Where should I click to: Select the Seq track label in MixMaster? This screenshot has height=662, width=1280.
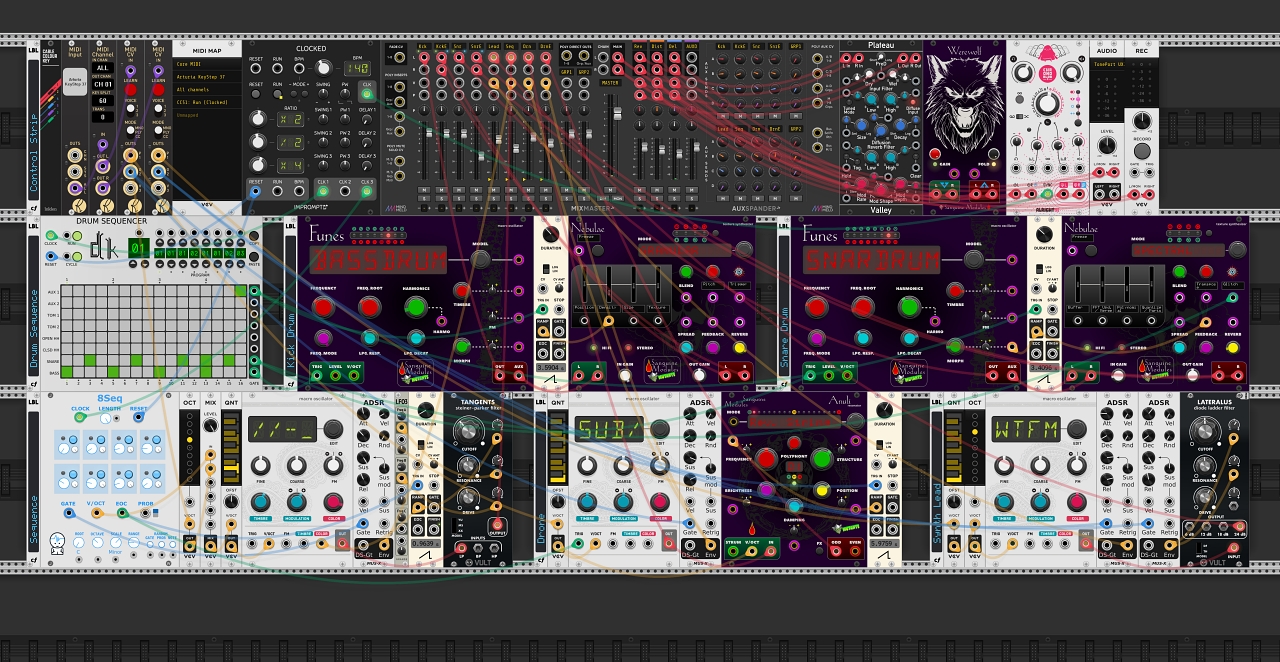(511, 47)
